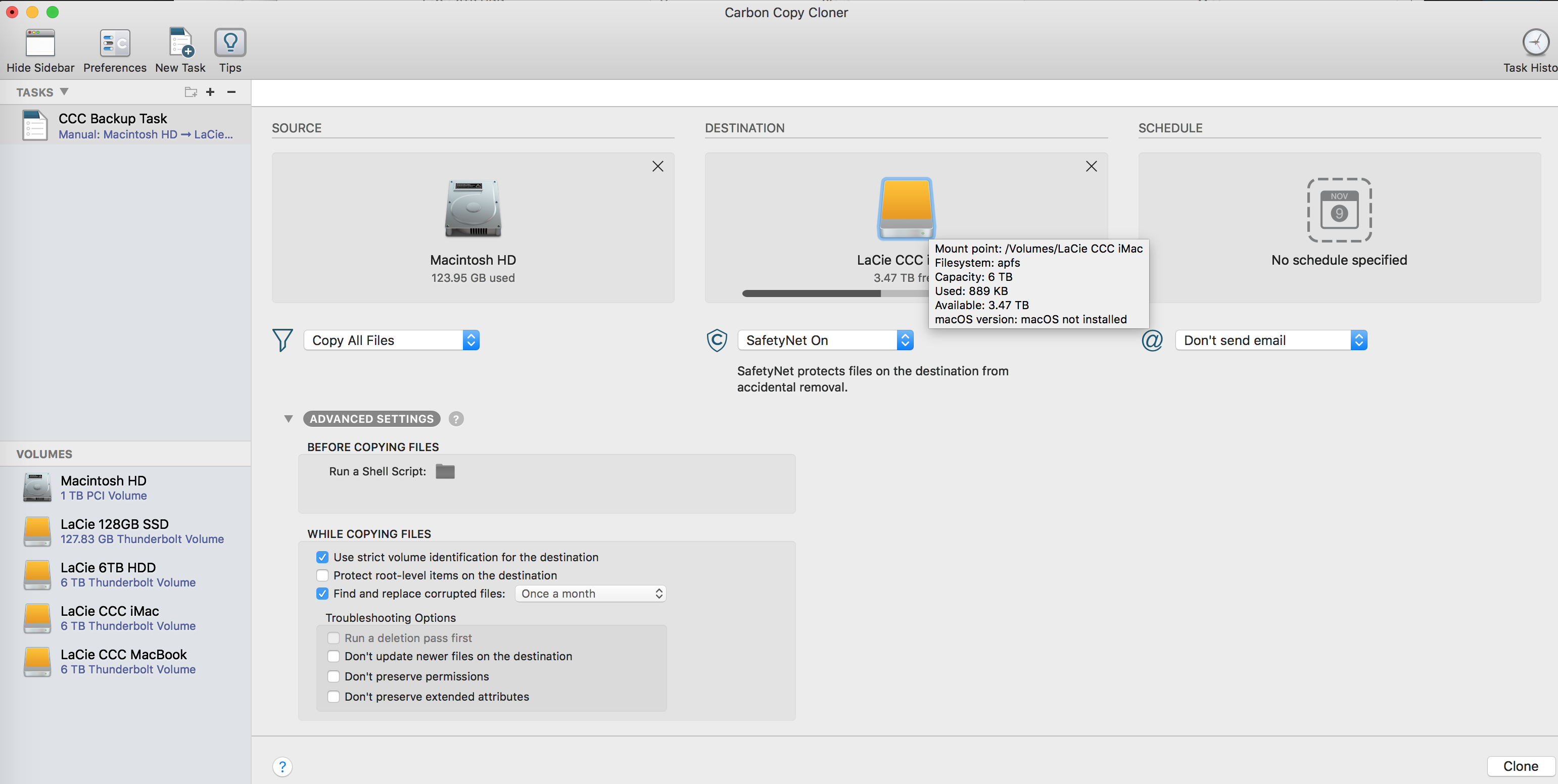Screen dimensions: 1558x784
Task: Select Macintosh HD in Volumes list
Action: tap(125, 488)
